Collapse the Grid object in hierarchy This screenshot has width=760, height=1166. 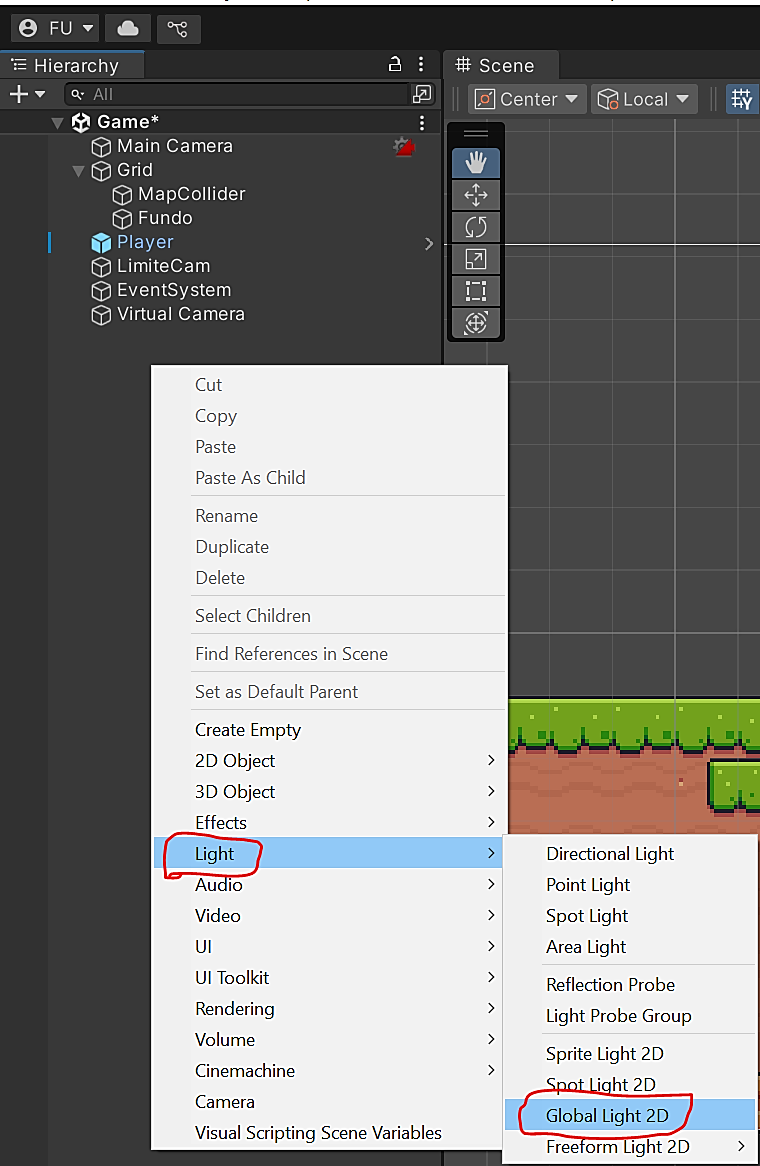point(79,170)
